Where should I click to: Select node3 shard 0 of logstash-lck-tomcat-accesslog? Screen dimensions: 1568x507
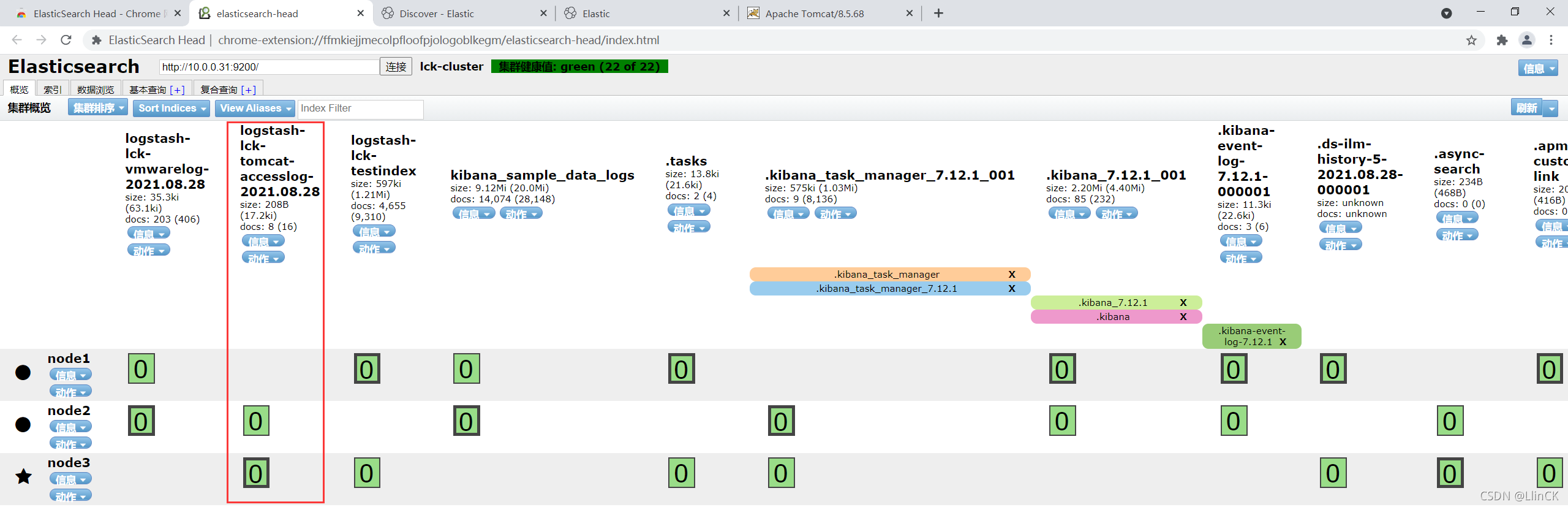click(x=256, y=473)
